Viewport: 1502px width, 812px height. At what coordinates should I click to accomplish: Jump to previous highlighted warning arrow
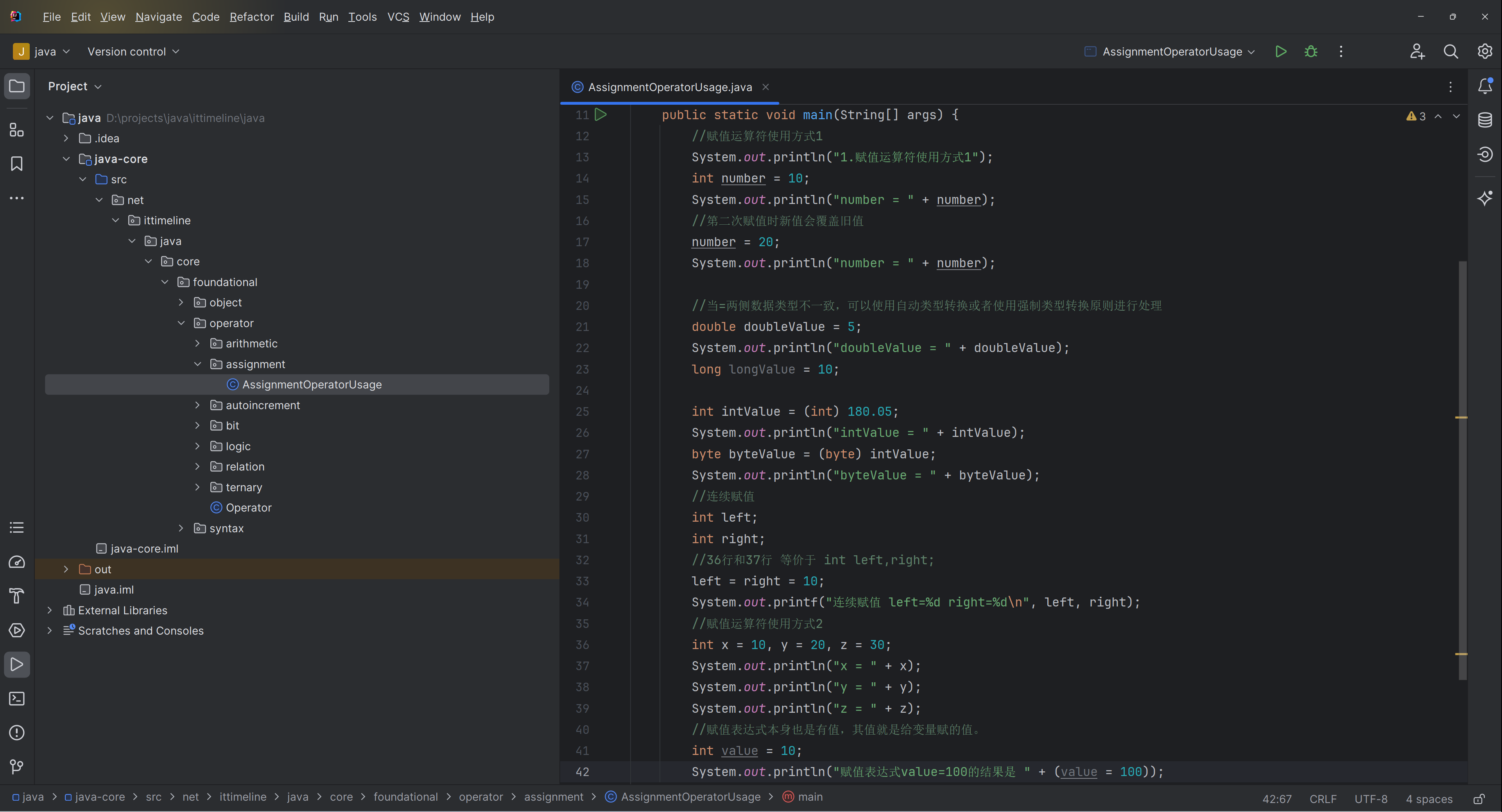pos(1438,116)
